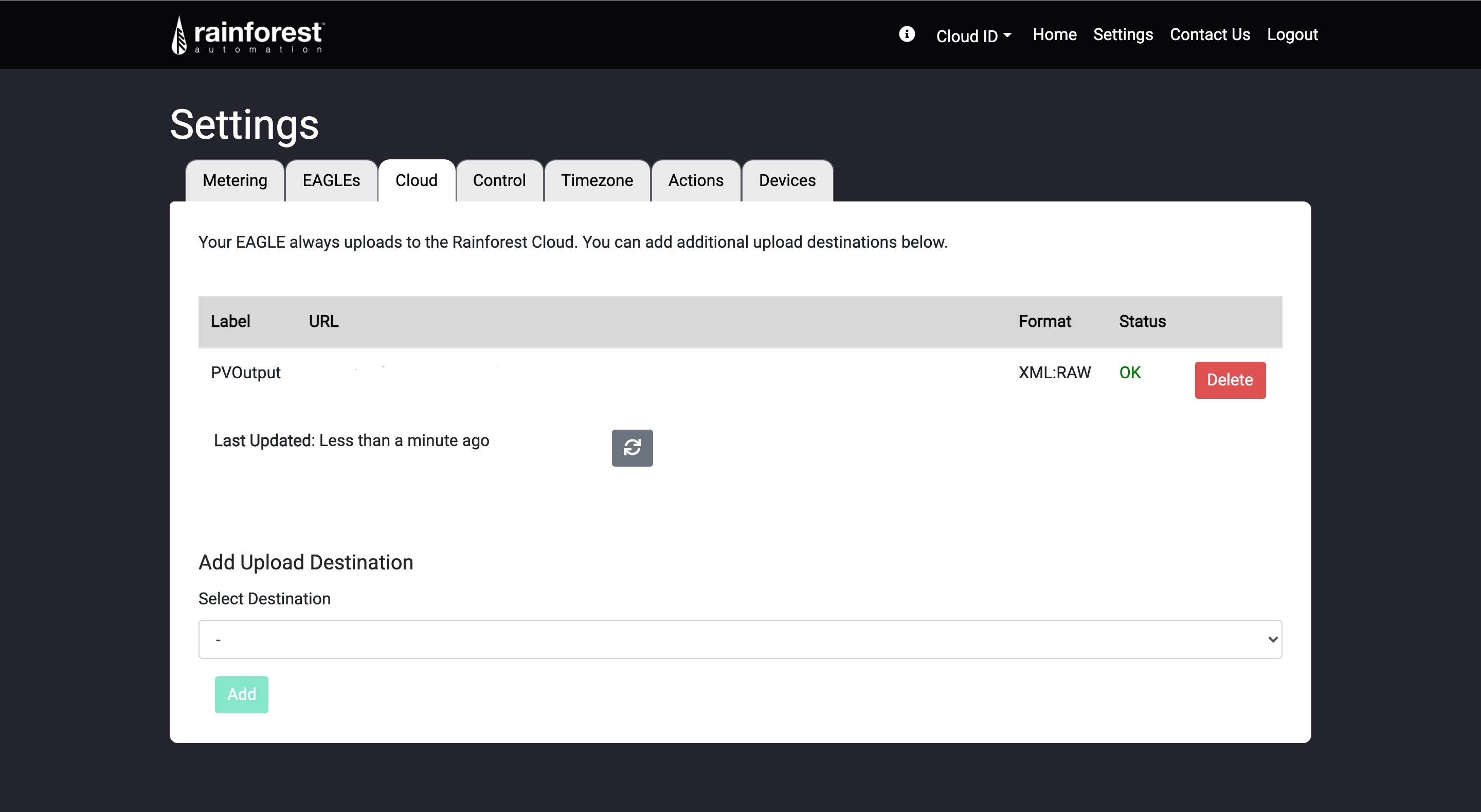Open the EAGLEs tab
This screenshot has width=1481, height=812.
click(x=331, y=180)
